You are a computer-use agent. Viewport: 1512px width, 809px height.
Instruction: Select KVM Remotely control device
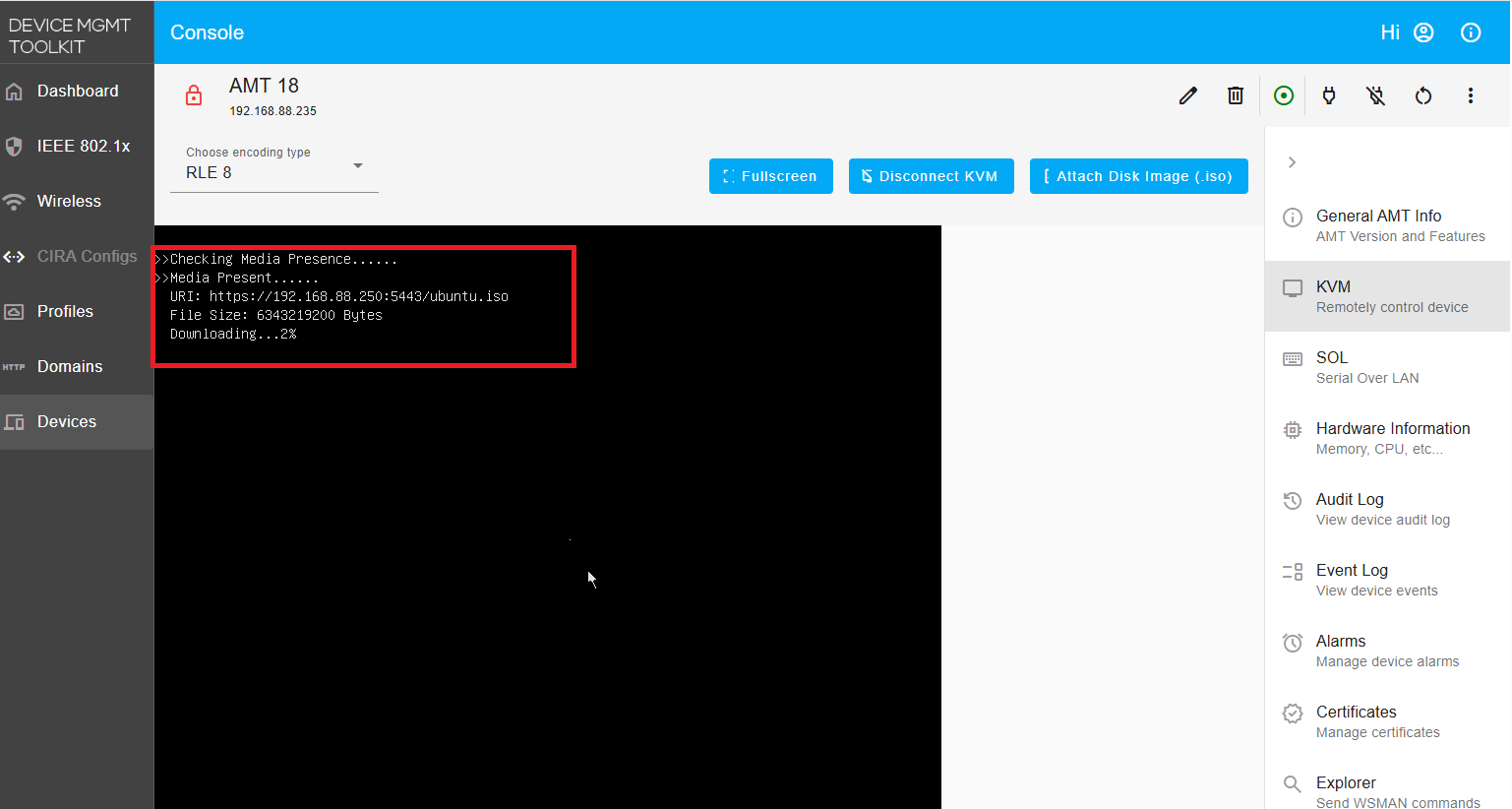[1387, 296]
